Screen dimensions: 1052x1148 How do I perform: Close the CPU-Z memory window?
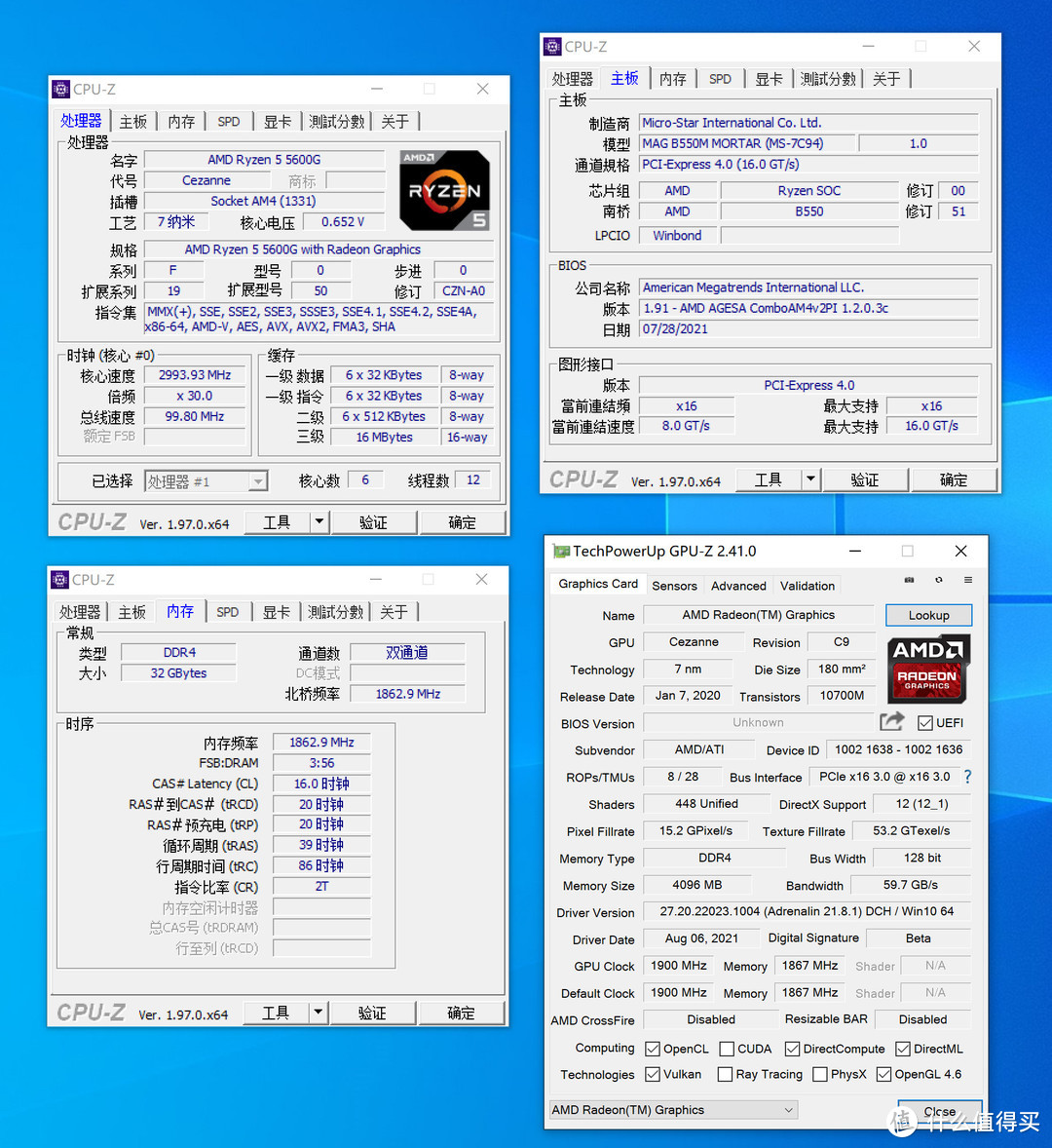click(481, 579)
